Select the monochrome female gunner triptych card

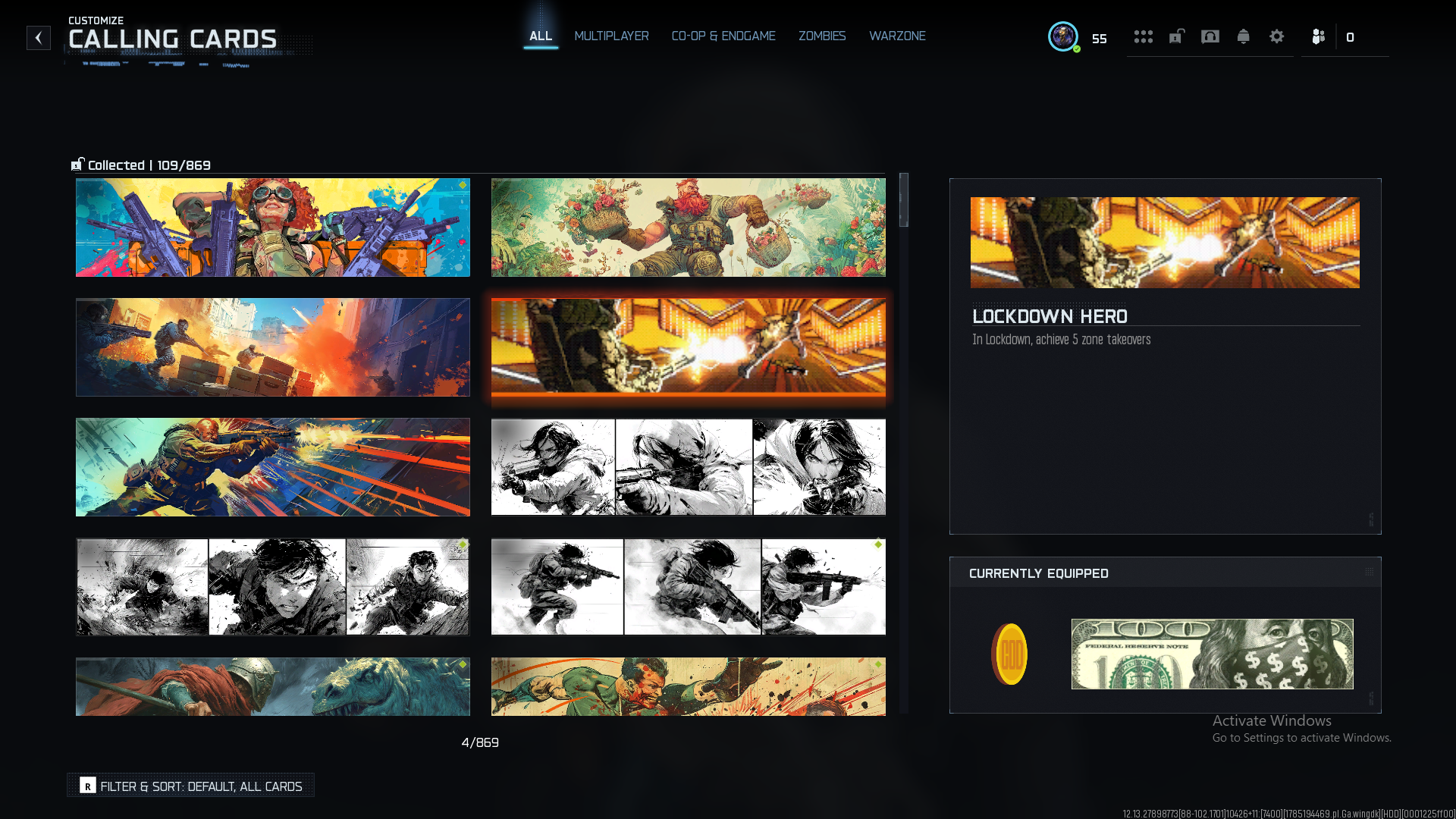pyautogui.click(x=689, y=467)
